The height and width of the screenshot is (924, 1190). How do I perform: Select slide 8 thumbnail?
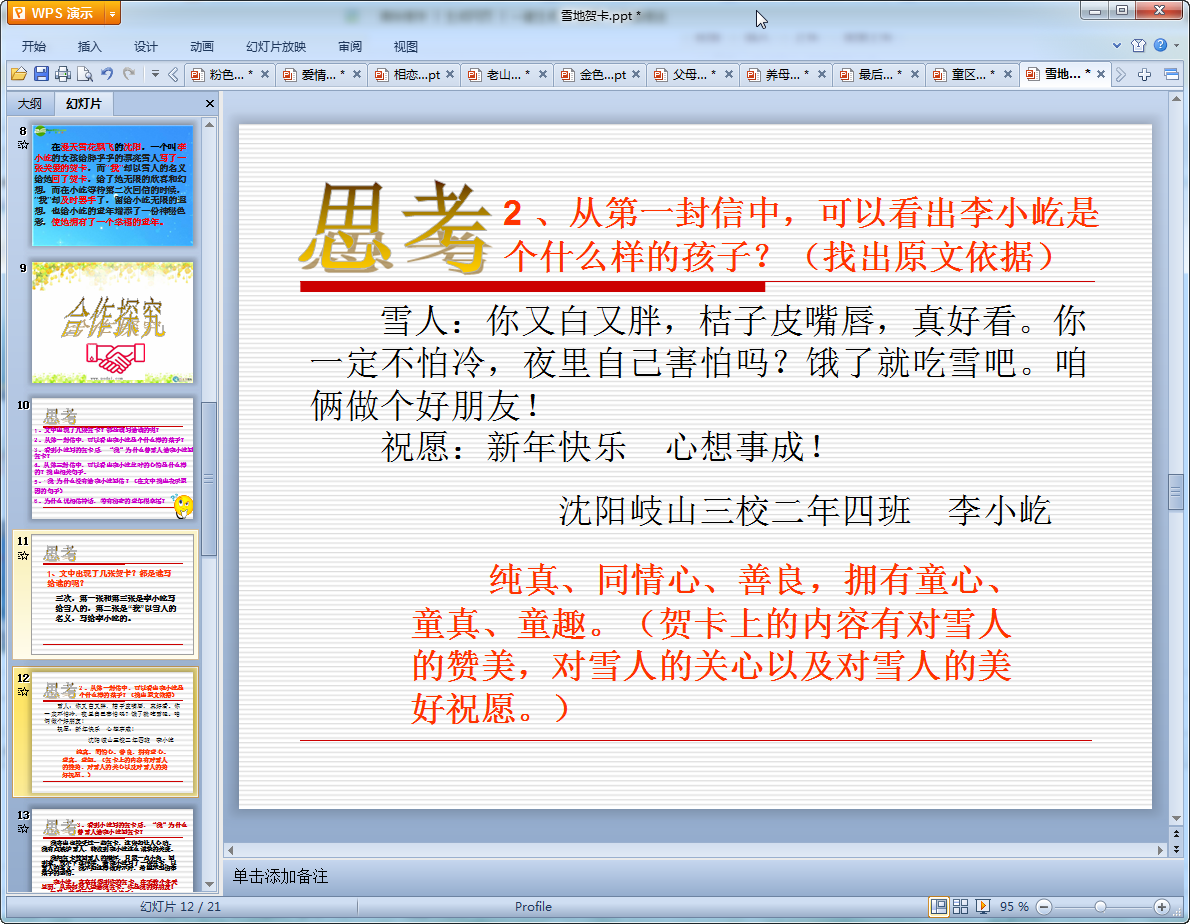coord(112,185)
